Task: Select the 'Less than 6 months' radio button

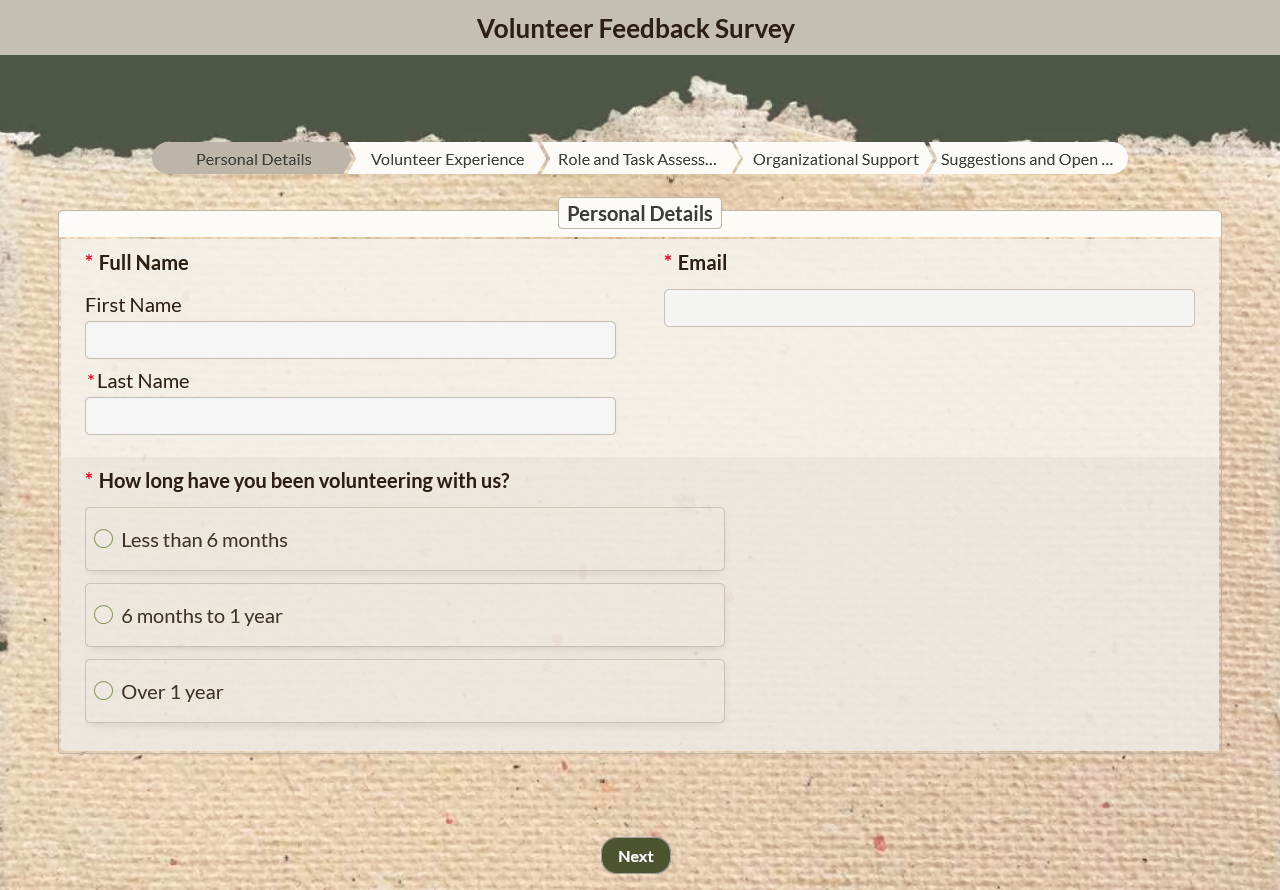Action: pos(103,538)
